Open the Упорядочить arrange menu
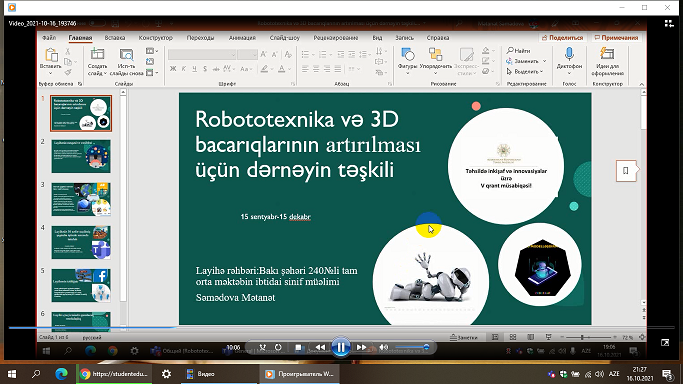Image resolution: width=683 pixels, height=384 pixels. pyautogui.click(x=436, y=61)
